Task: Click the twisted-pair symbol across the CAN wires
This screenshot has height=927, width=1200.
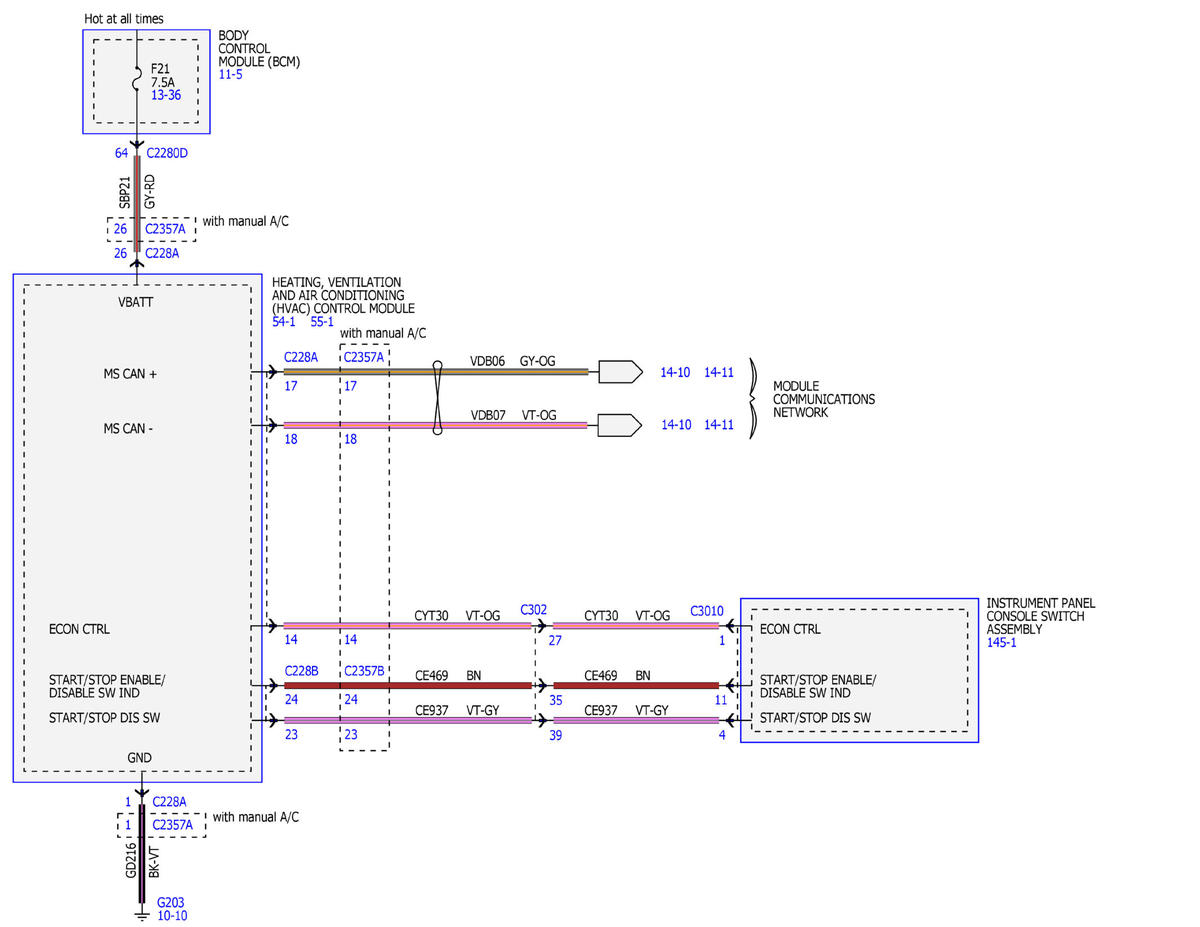Action: tap(437, 398)
